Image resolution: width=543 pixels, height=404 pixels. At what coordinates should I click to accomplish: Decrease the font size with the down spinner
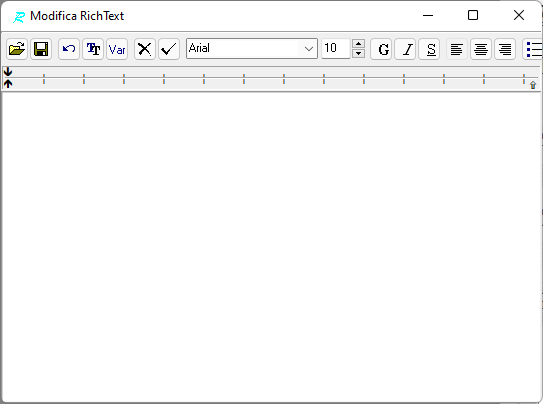[x=358, y=53]
